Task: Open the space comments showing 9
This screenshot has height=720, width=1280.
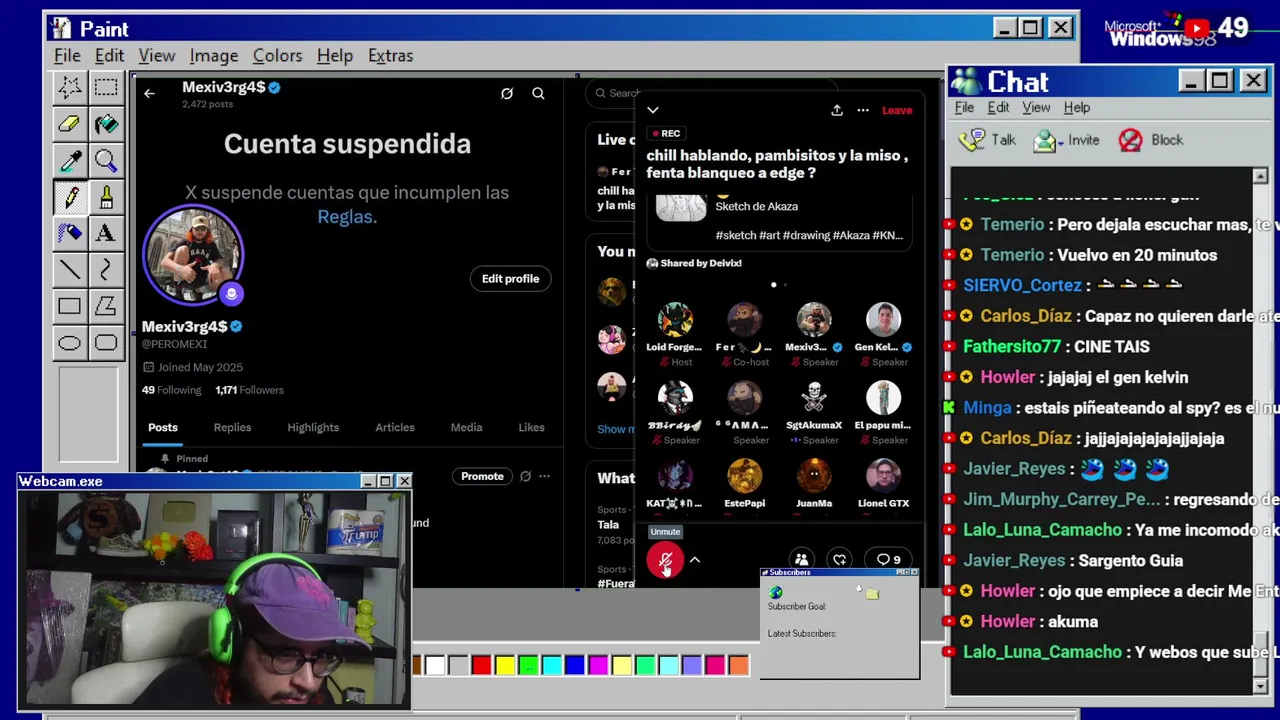Action: point(888,560)
